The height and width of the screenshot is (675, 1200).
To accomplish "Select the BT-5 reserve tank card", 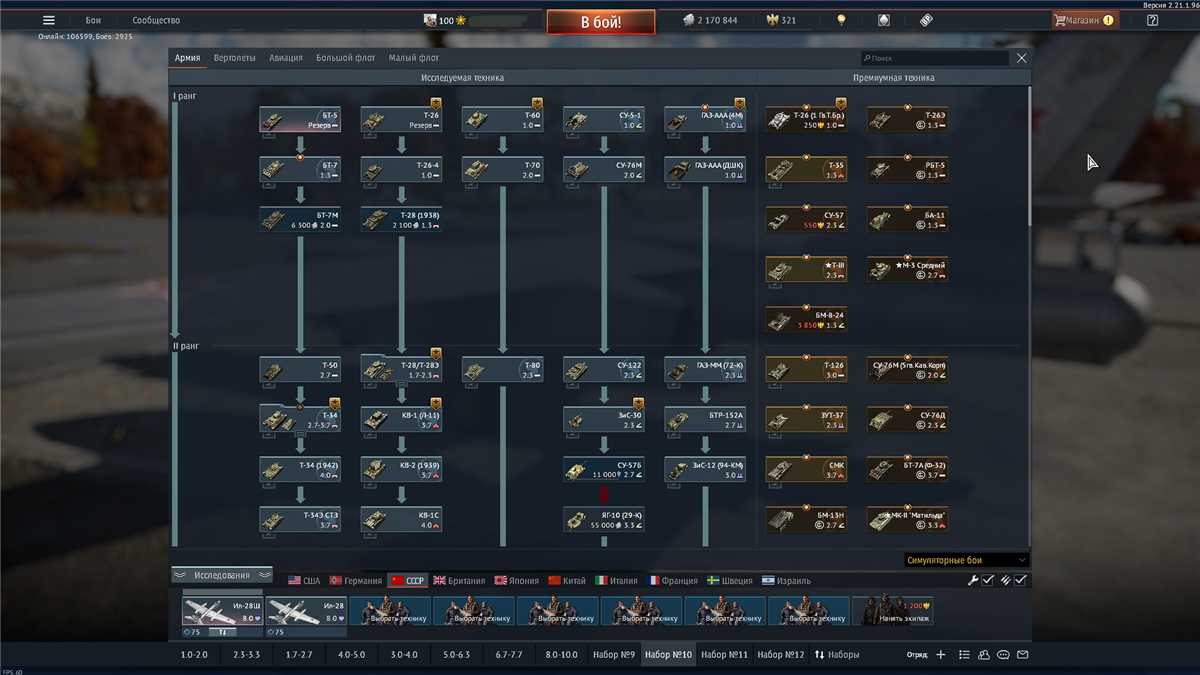I will pyautogui.click(x=300, y=120).
